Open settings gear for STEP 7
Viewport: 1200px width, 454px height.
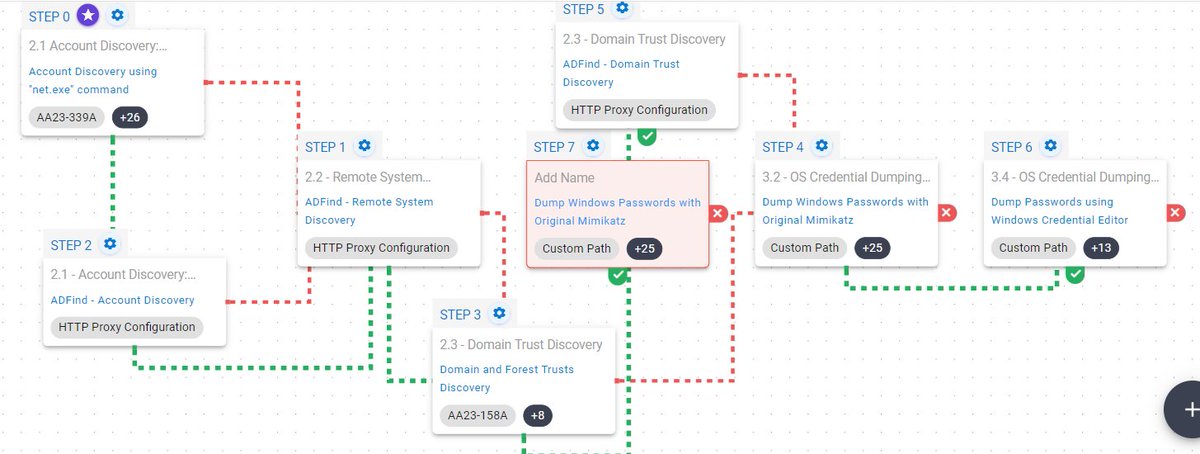click(593, 146)
